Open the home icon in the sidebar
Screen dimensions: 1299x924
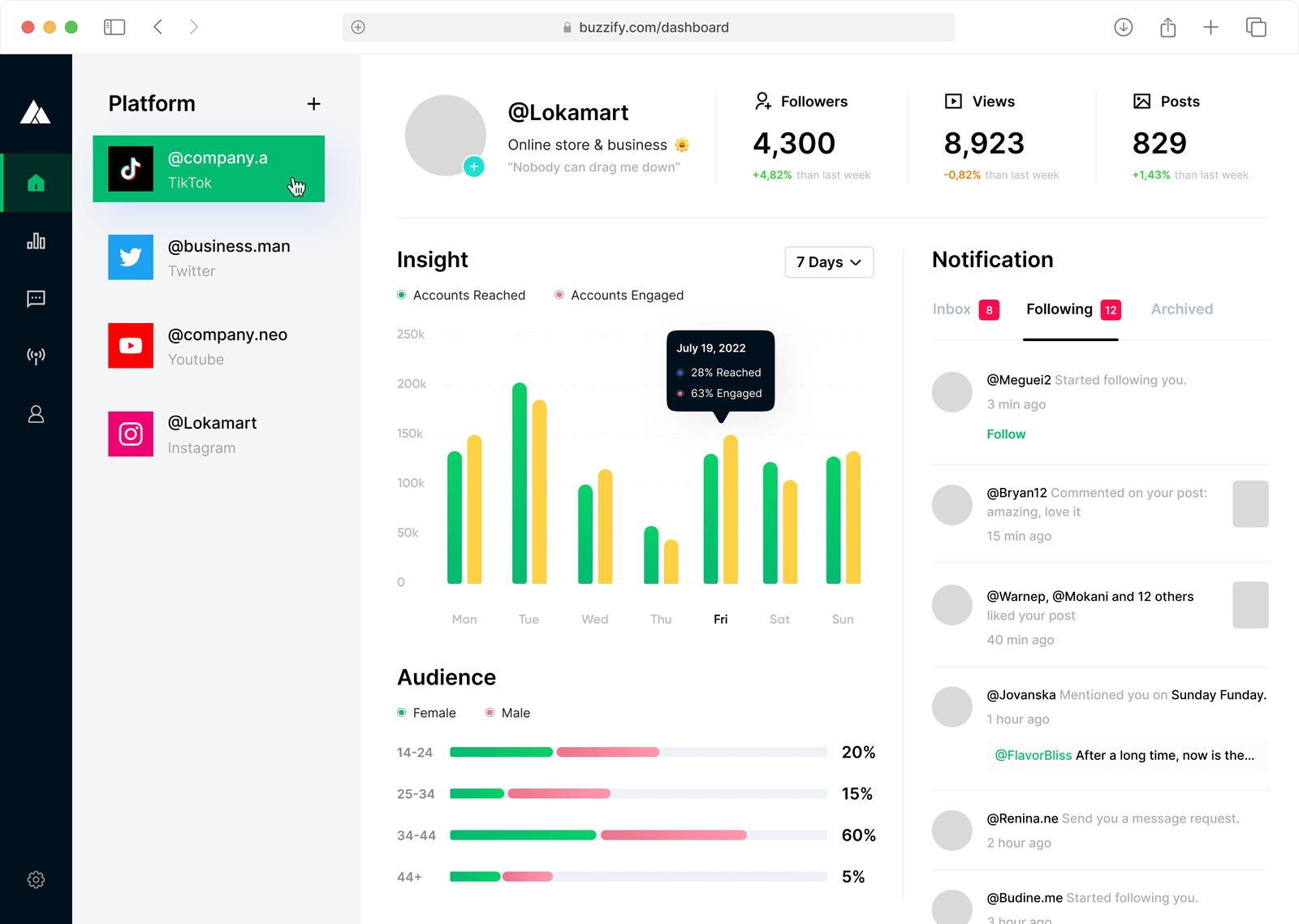36,183
